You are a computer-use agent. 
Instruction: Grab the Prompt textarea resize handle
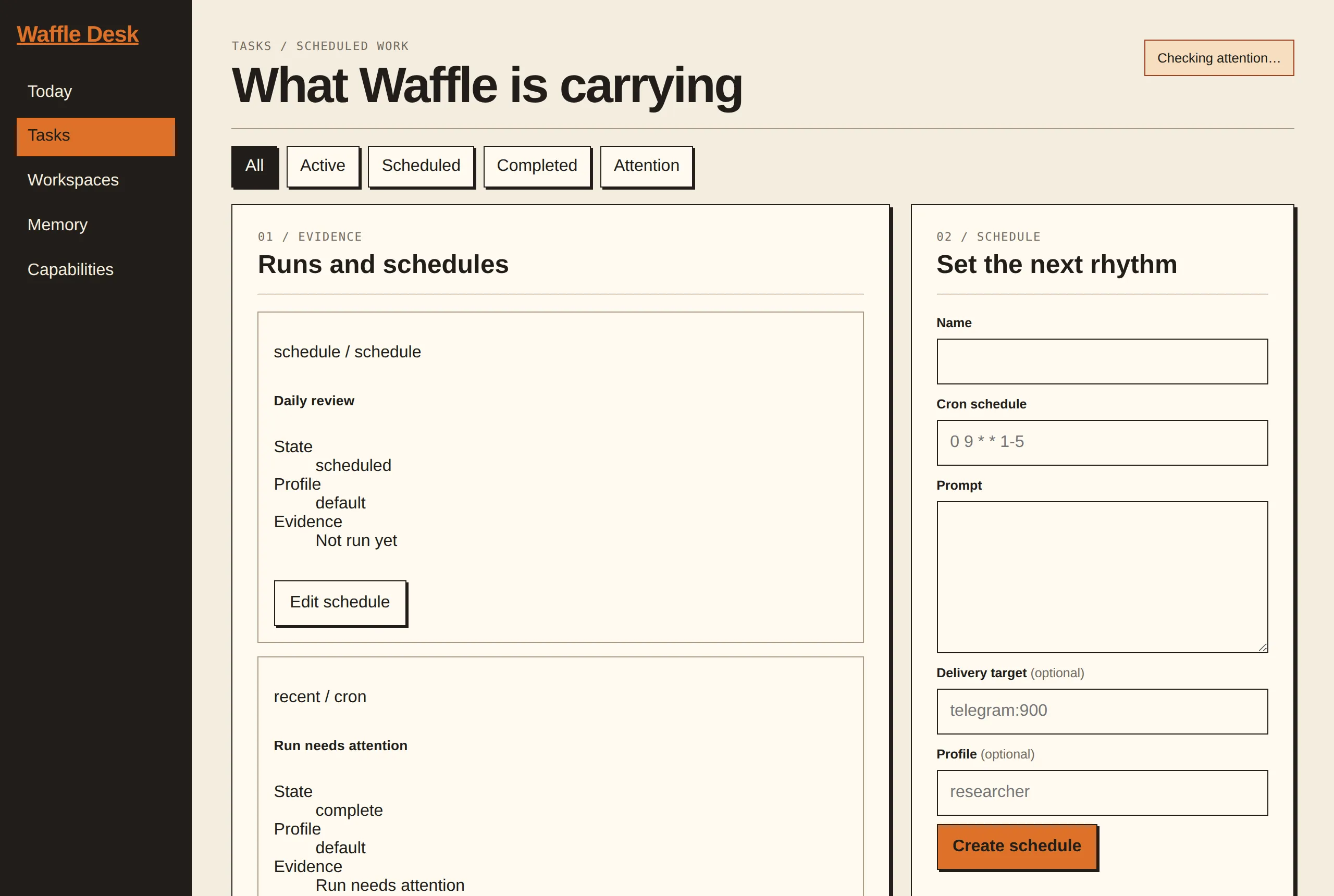pyautogui.click(x=1262, y=647)
